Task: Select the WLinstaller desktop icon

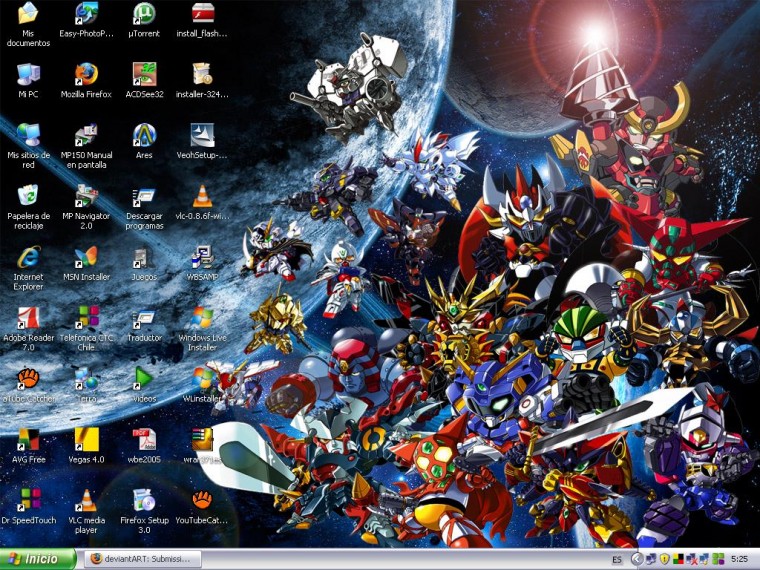Action: point(203,379)
